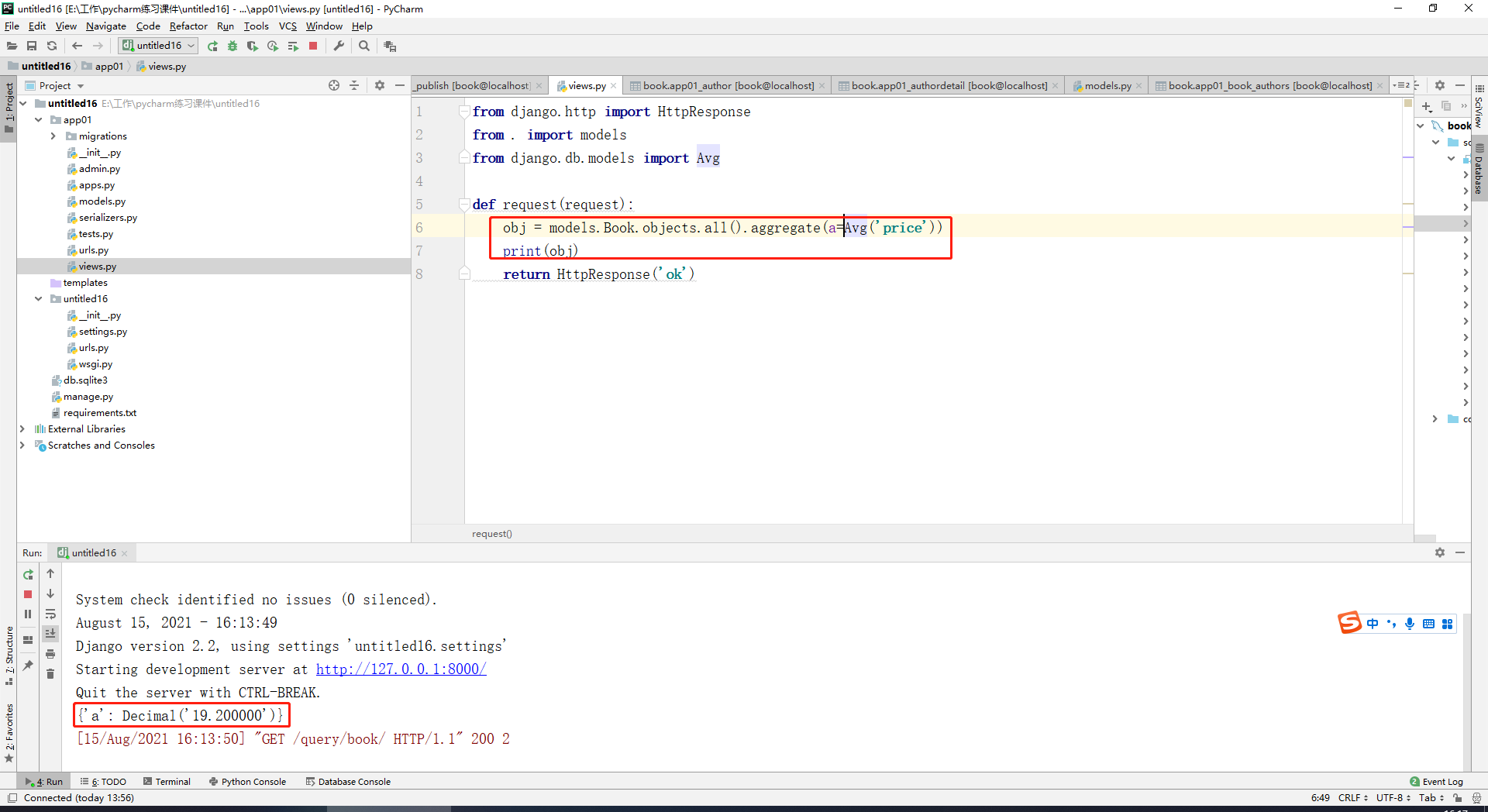Add a new data source with the plus icon
Screen dimensions: 1488x812
pyautogui.click(x=1427, y=106)
